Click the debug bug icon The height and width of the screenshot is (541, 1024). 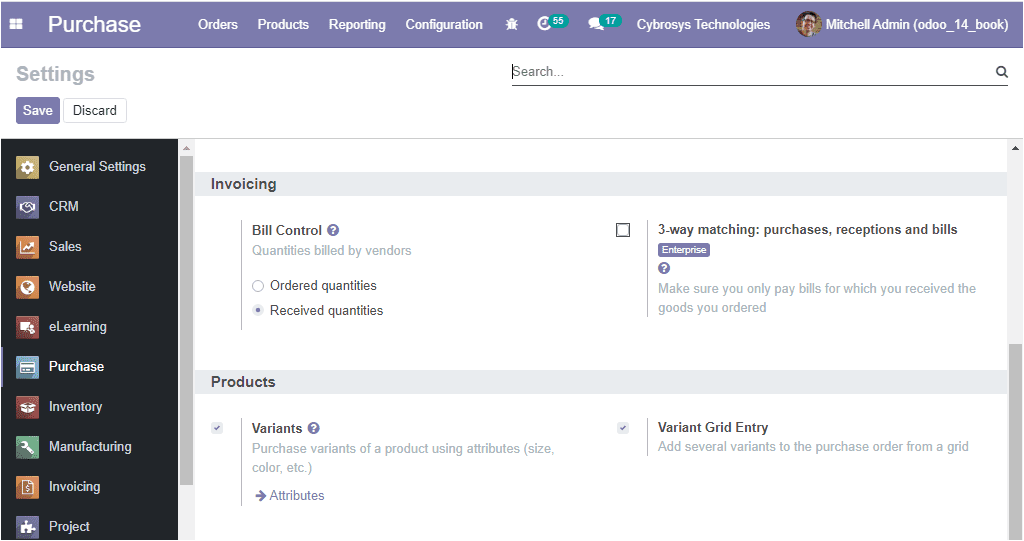click(511, 24)
